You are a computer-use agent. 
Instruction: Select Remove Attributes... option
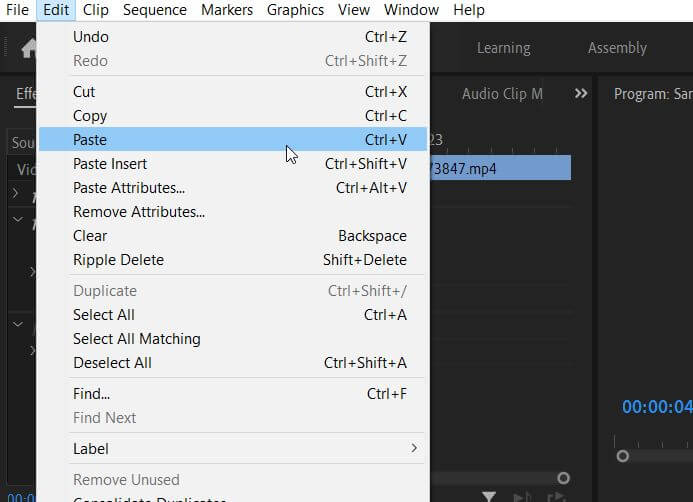coord(139,212)
